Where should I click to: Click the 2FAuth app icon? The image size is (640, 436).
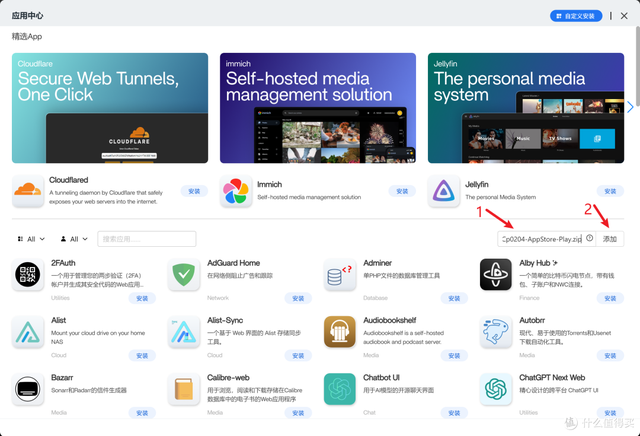coord(28,274)
